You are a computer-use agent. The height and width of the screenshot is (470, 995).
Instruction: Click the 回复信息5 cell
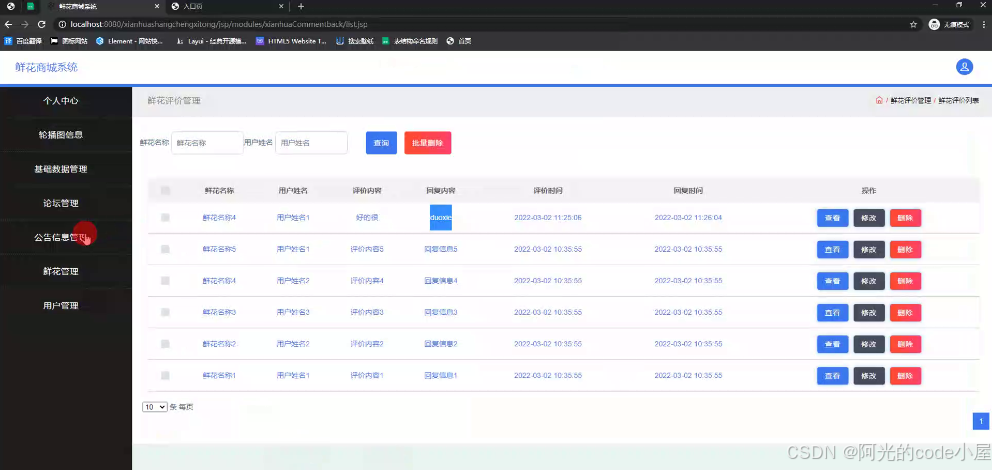pos(440,249)
